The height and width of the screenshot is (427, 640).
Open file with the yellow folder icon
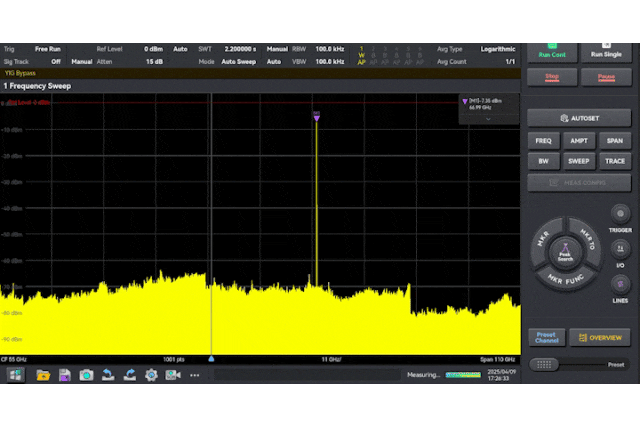43,375
